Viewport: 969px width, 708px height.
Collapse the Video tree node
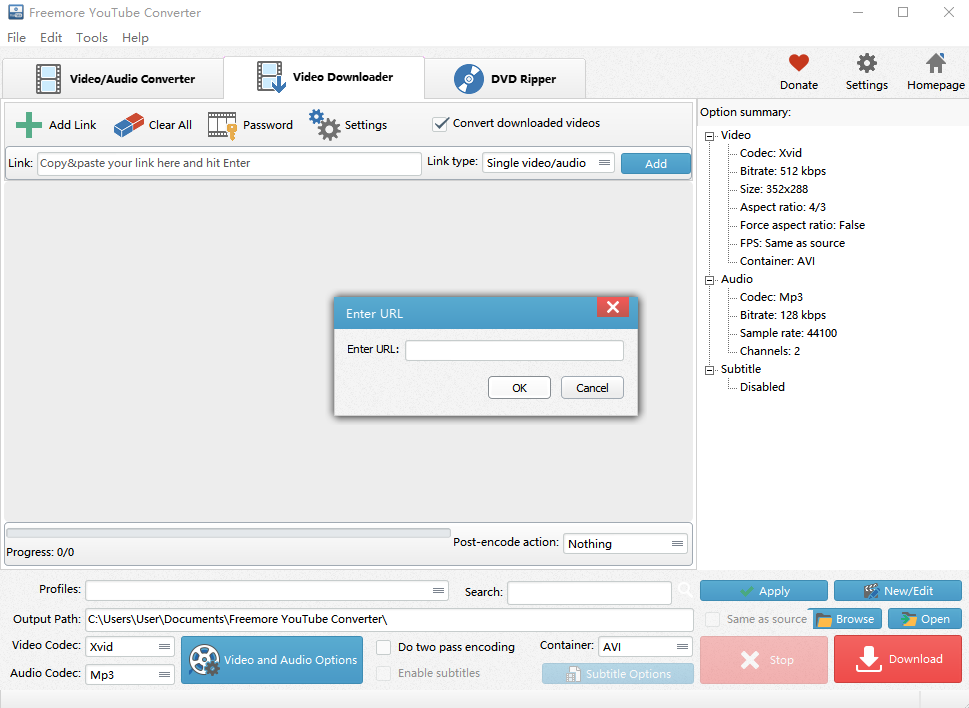pos(709,136)
